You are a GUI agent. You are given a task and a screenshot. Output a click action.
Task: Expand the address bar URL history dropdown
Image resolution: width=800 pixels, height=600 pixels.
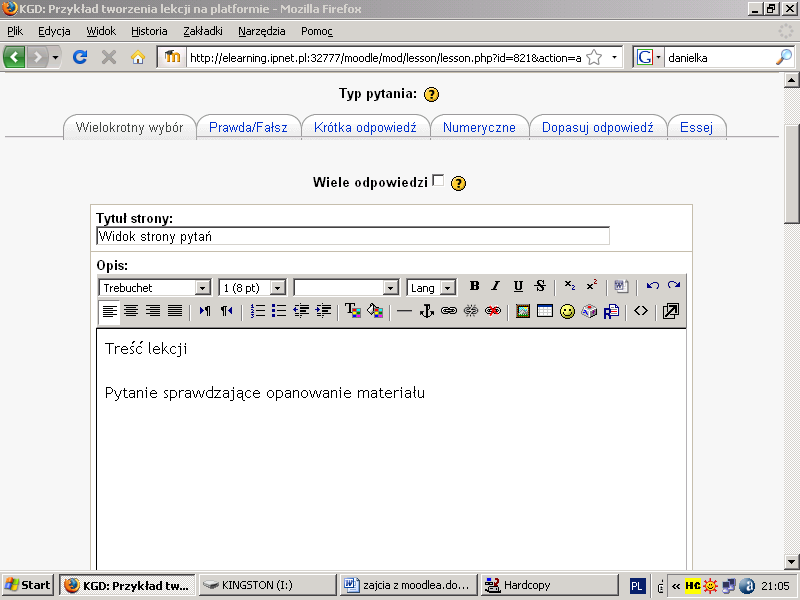pyautogui.click(x=614, y=58)
